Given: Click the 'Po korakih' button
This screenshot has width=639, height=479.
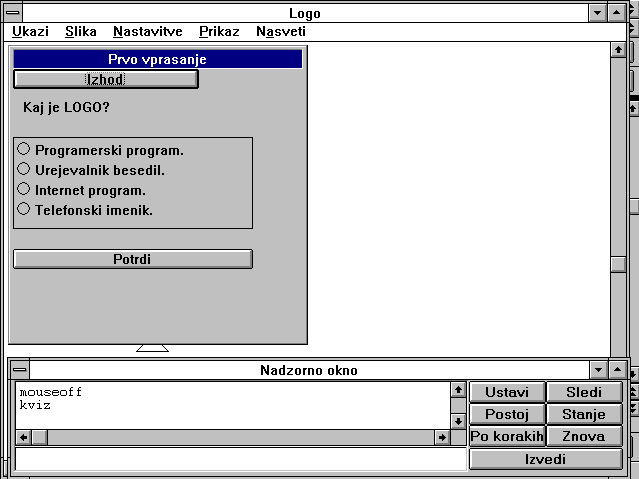Looking at the screenshot, I should pyautogui.click(x=507, y=436).
